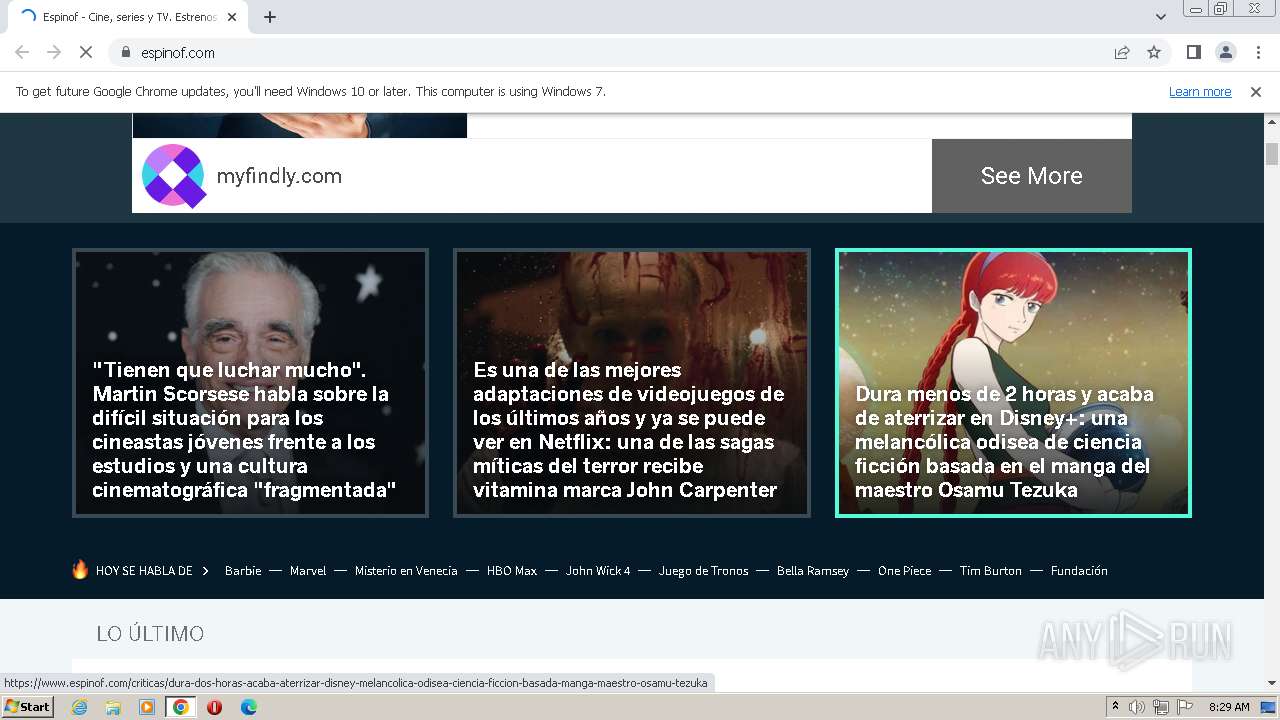The height and width of the screenshot is (720, 1280).
Task: Open Fundación trending topic
Action: coord(1079,571)
